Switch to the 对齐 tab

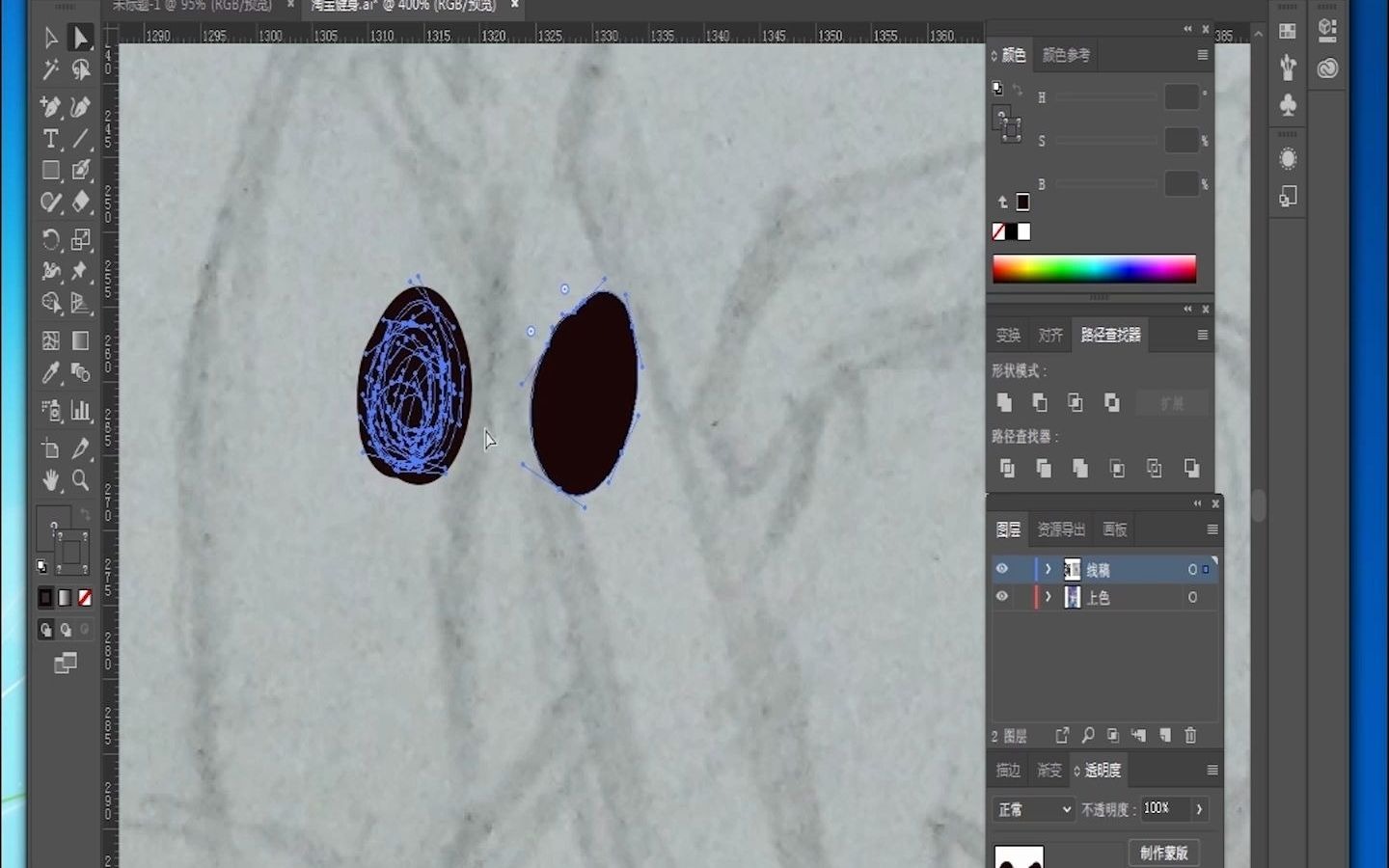pos(1050,335)
